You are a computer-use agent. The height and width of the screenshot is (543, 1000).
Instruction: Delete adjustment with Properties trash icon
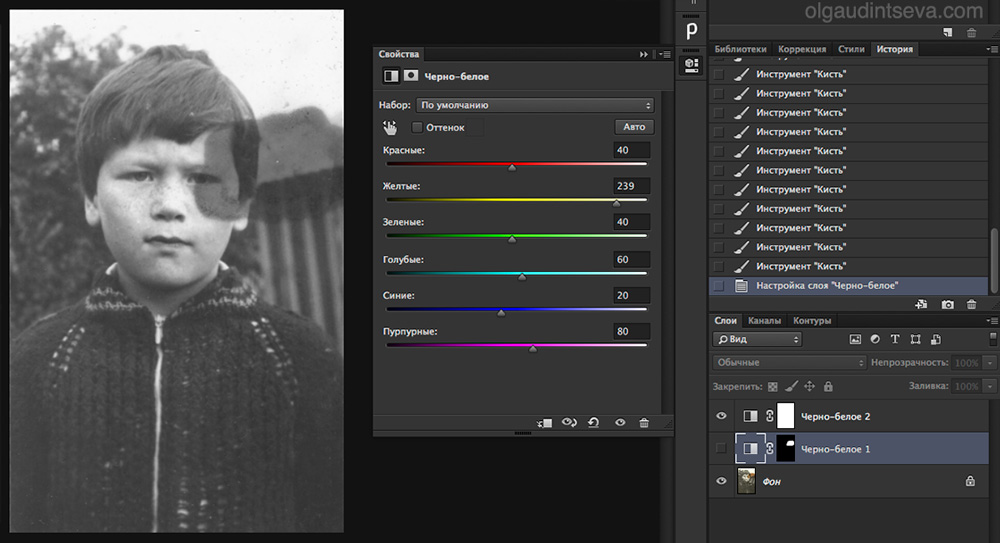[644, 423]
